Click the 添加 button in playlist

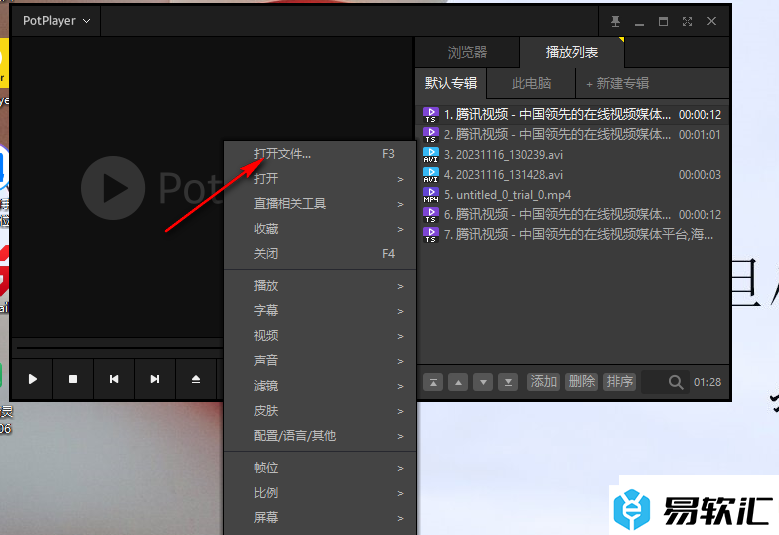(543, 382)
